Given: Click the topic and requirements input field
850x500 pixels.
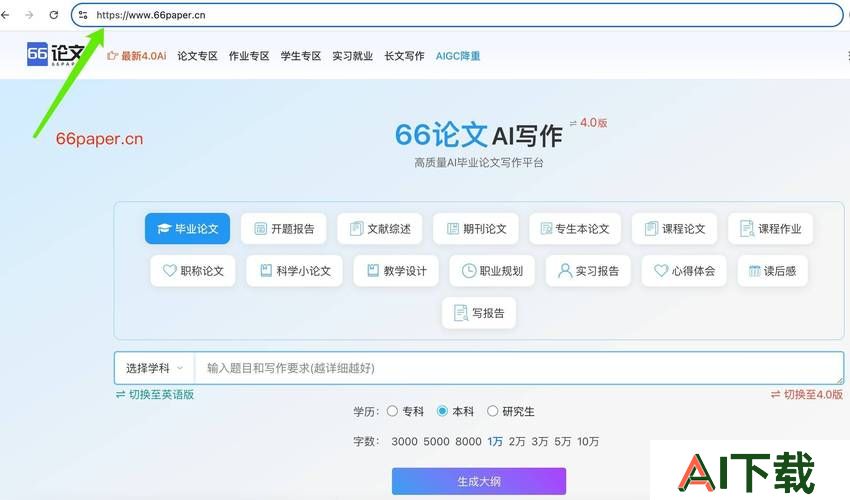Looking at the screenshot, I should tap(519, 369).
